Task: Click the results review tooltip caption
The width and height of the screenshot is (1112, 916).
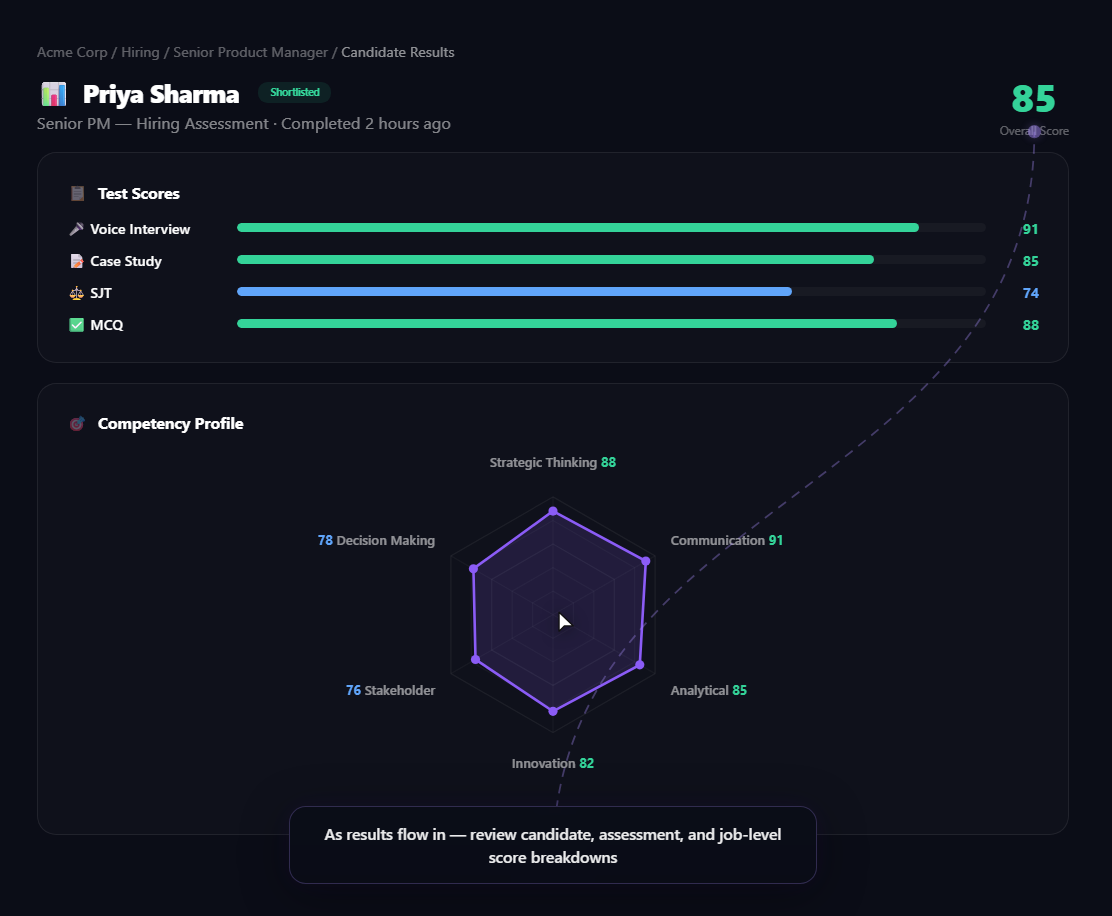Action: click(553, 845)
